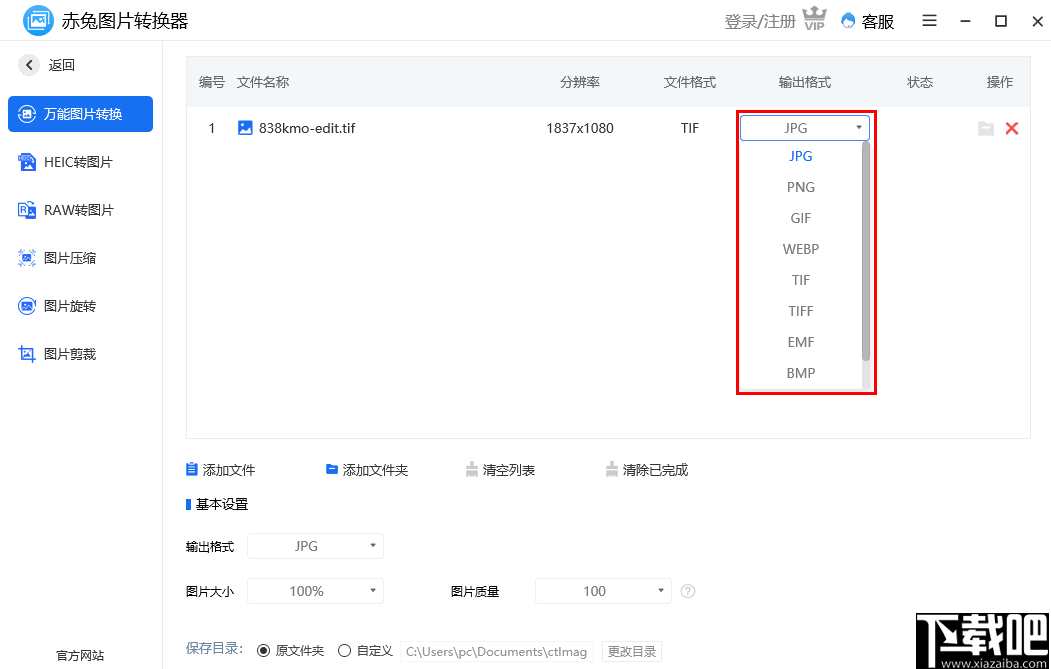Viewport: 1051px width, 669px height.
Task: Open the 输出格式 dropdown in basic settings
Action: tap(315, 546)
